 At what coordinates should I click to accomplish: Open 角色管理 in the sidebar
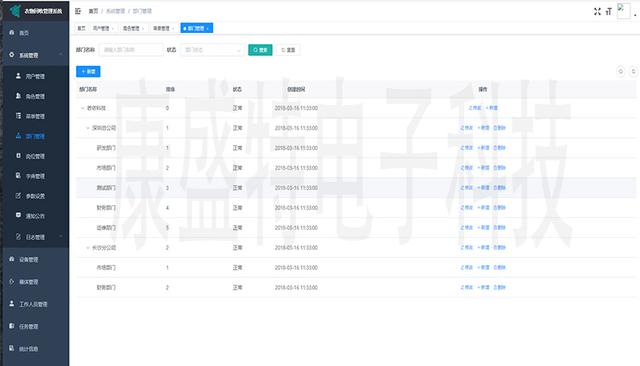[x=35, y=96]
